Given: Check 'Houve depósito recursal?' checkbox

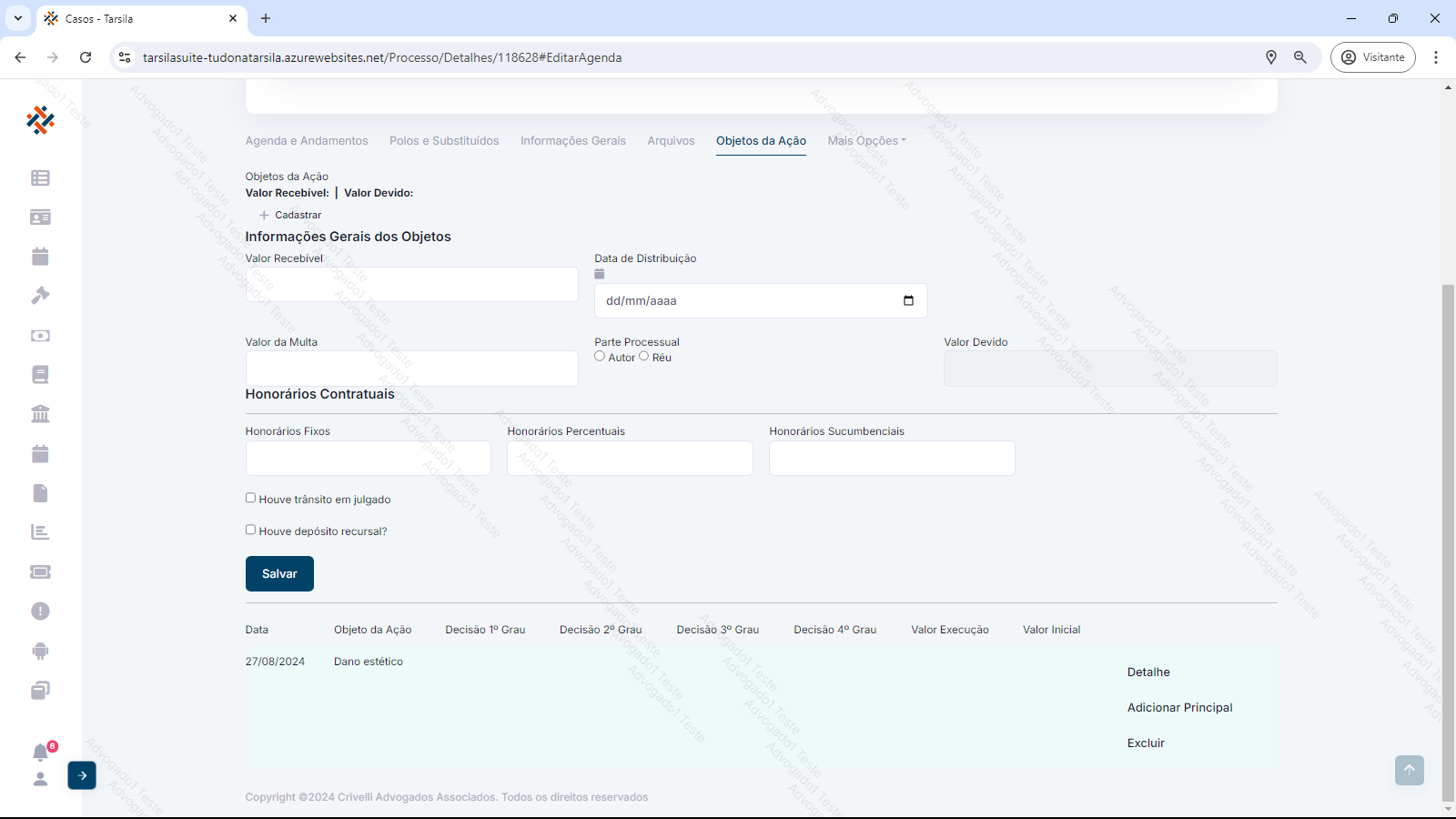Looking at the screenshot, I should tap(250, 530).
